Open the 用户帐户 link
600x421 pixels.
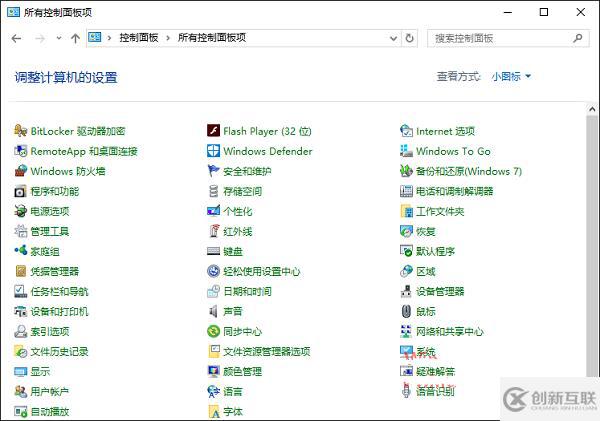[x=49, y=392]
